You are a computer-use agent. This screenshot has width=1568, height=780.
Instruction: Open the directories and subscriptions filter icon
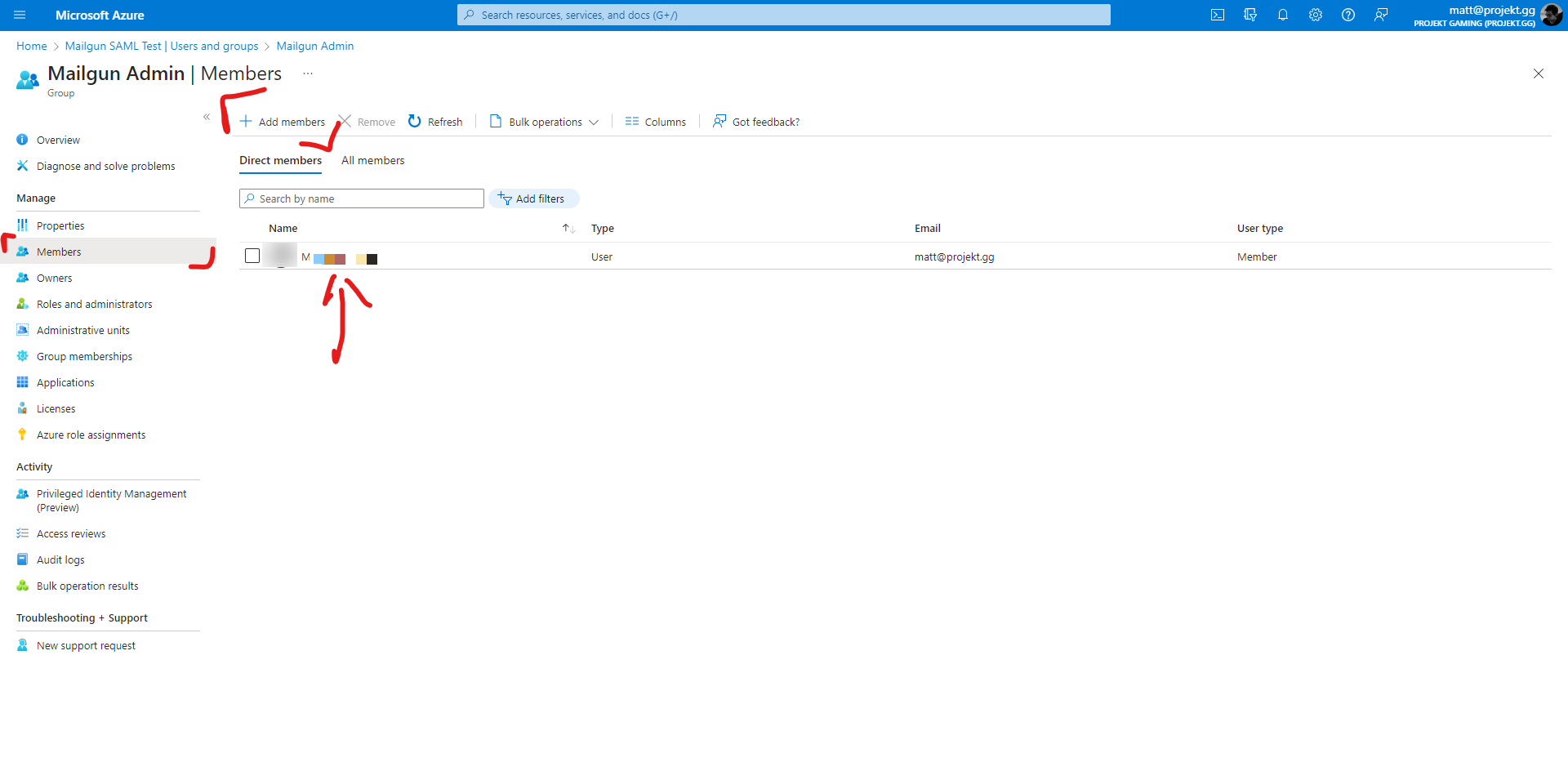click(x=1250, y=15)
